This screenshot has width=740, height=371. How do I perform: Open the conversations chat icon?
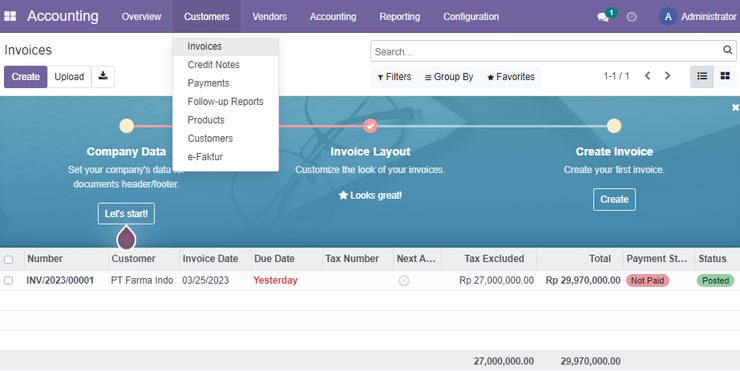point(603,17)
